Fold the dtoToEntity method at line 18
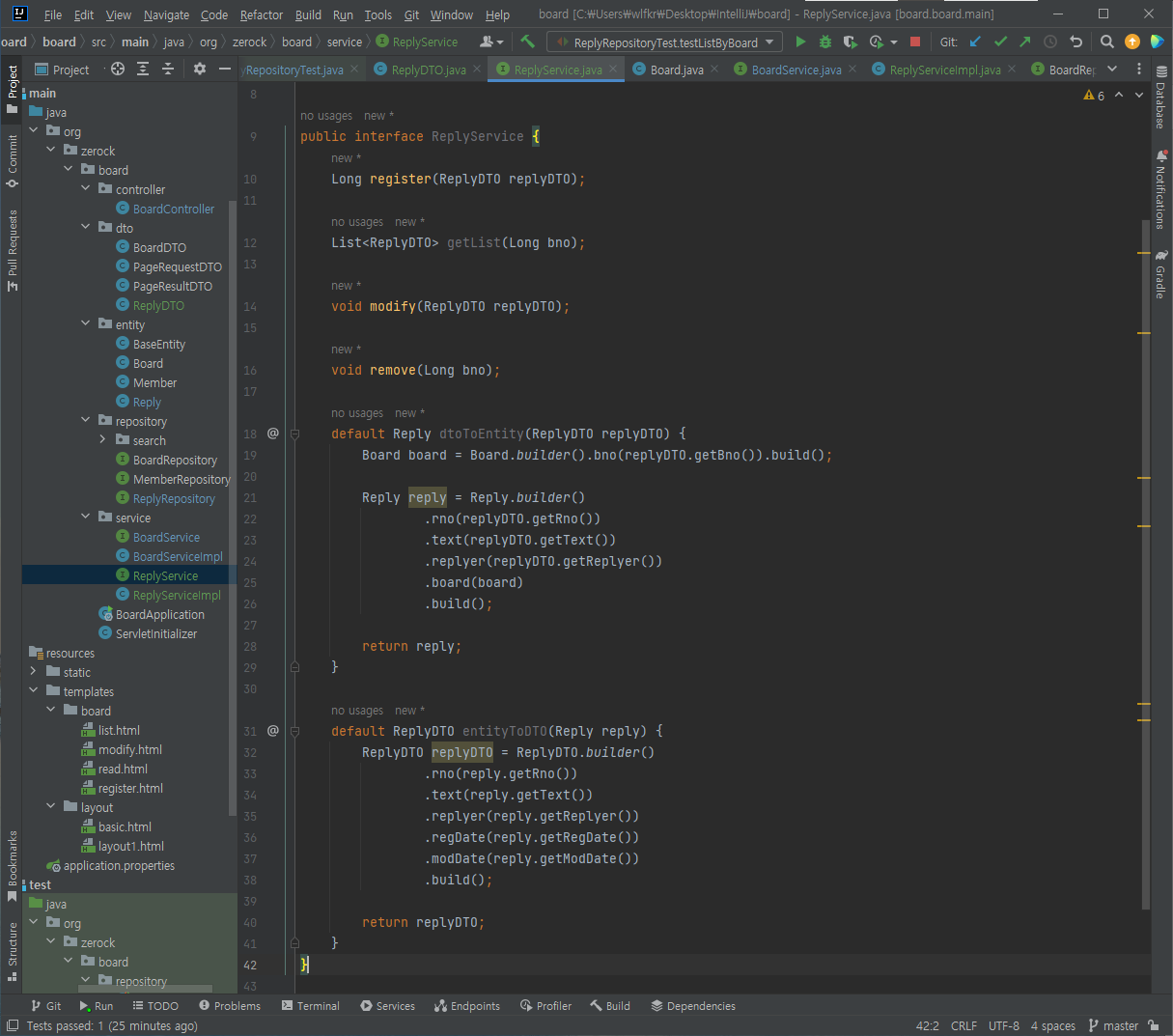Viewport: 1173px width, 1036px height. (295, 434)
